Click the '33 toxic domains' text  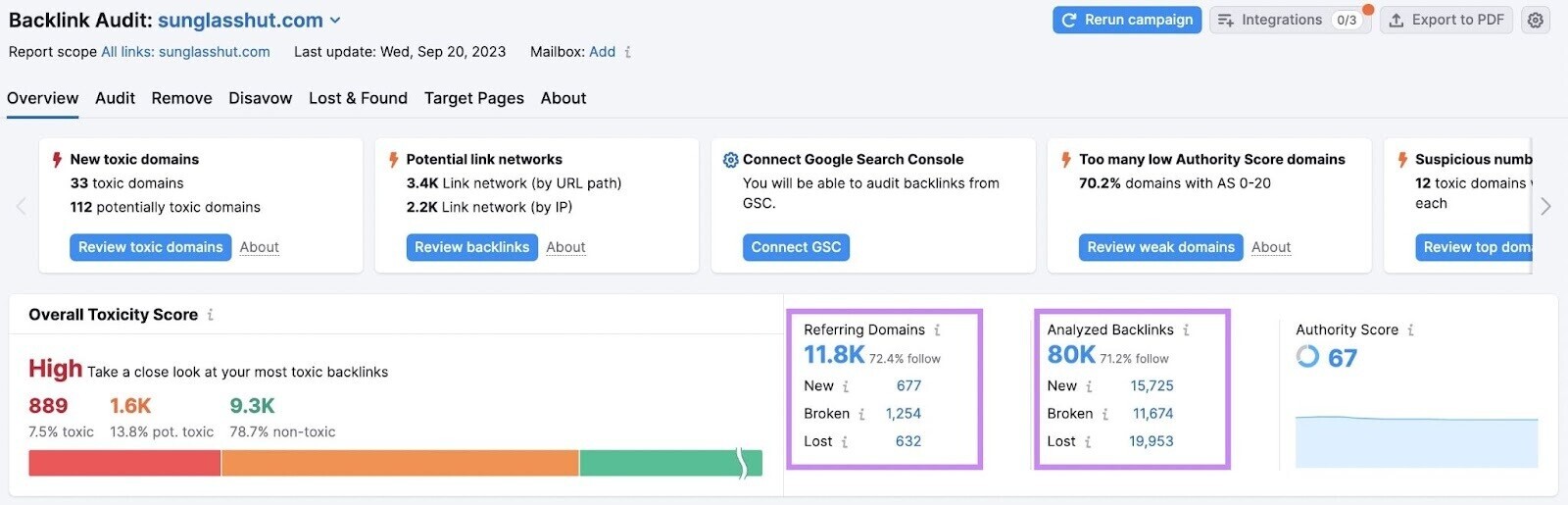click(126, 183)
